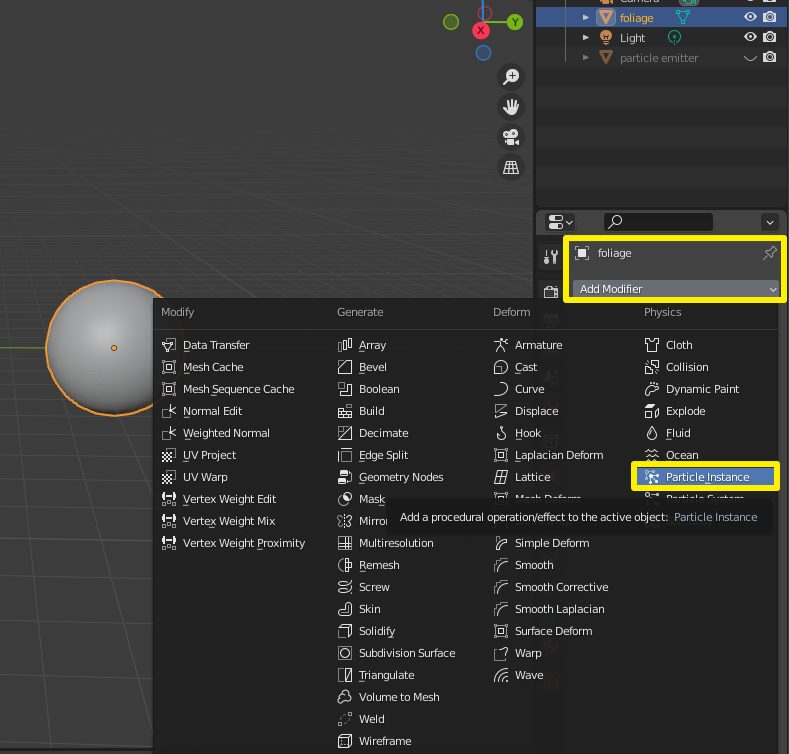Click the pan view hand icon
The image size is (789, 754).
click(511, 107)
